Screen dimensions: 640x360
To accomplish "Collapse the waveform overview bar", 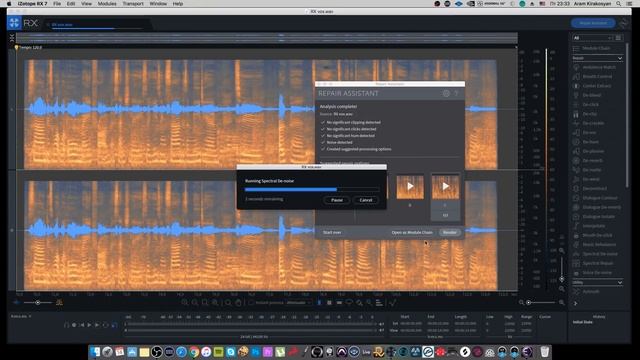I will [x=12, y=38].
